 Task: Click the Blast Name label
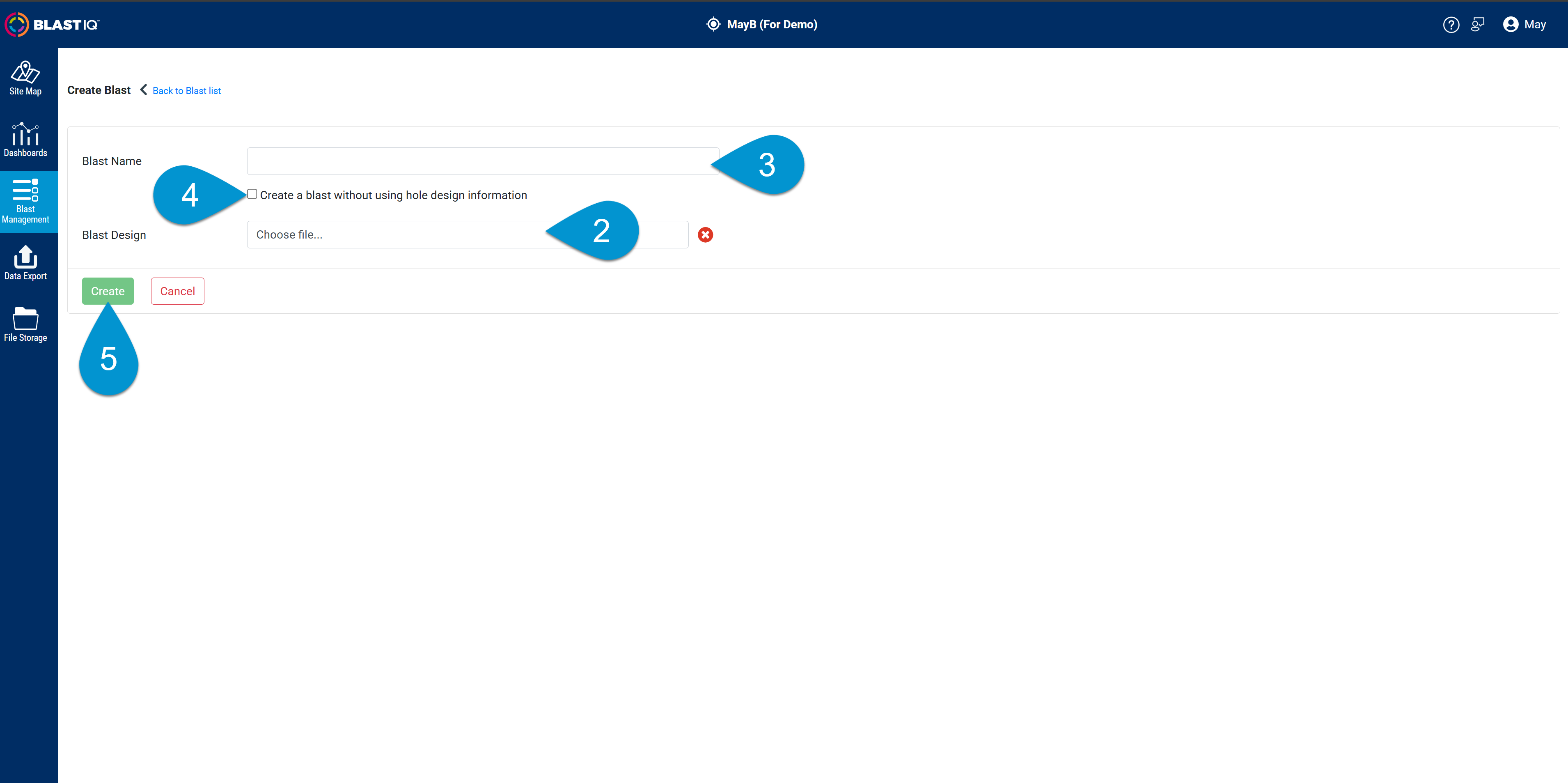point(111,161)
